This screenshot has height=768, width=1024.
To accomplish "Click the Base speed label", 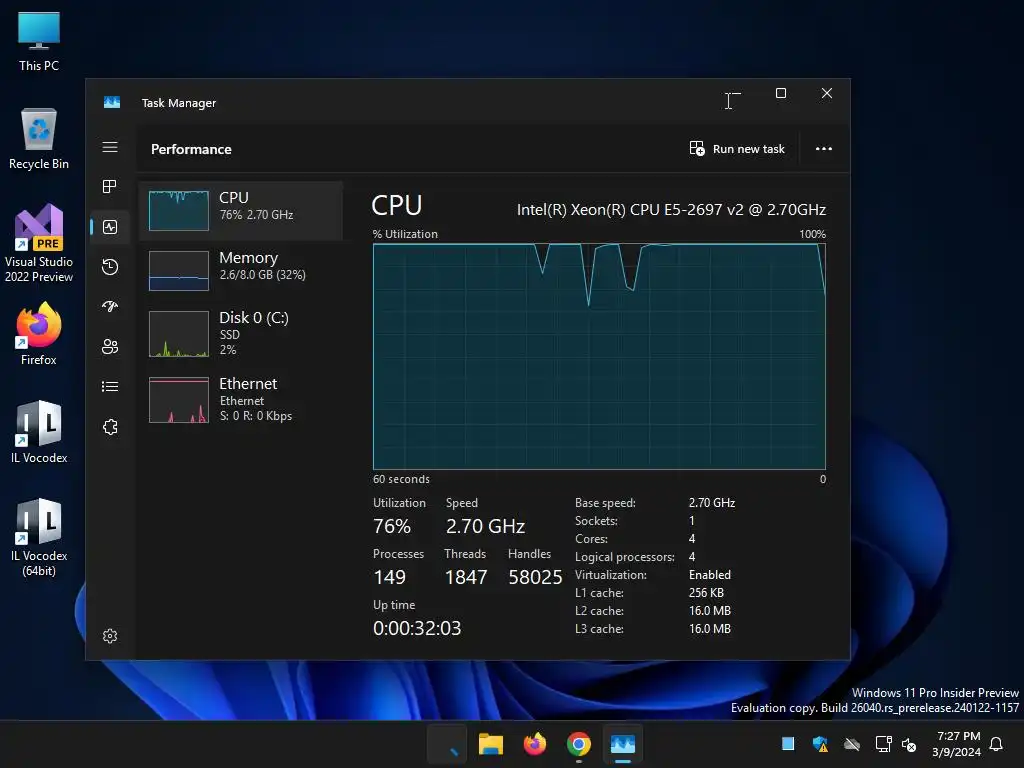I will pyautogui.click(x=605, y=503).
